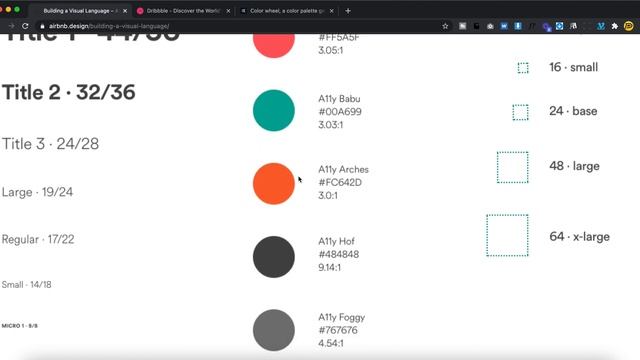Click the A11y Arches label
Viewport: 640px width, 360px height.
tap(343, 169)
